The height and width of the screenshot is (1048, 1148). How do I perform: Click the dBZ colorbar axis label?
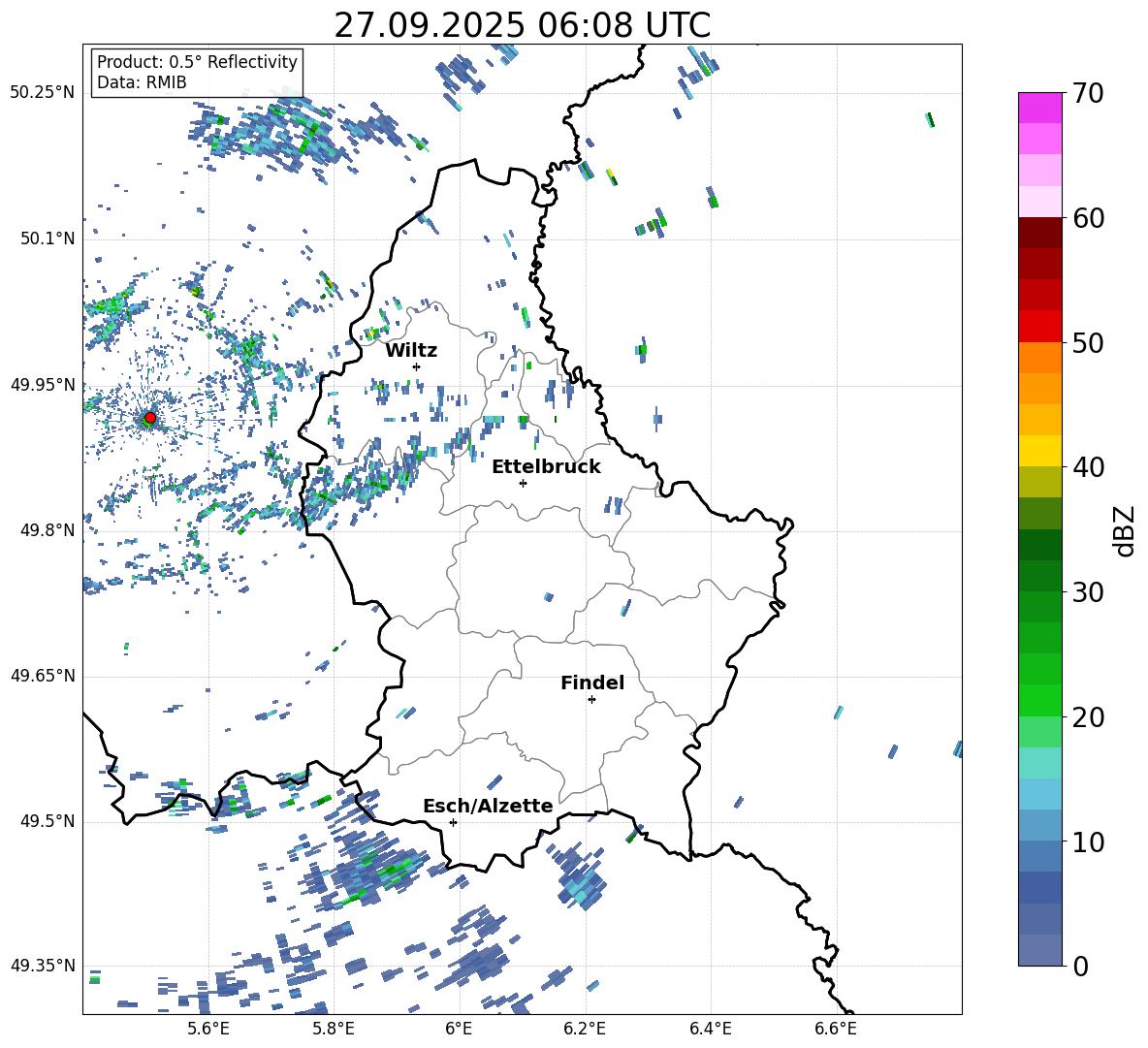1125,531
